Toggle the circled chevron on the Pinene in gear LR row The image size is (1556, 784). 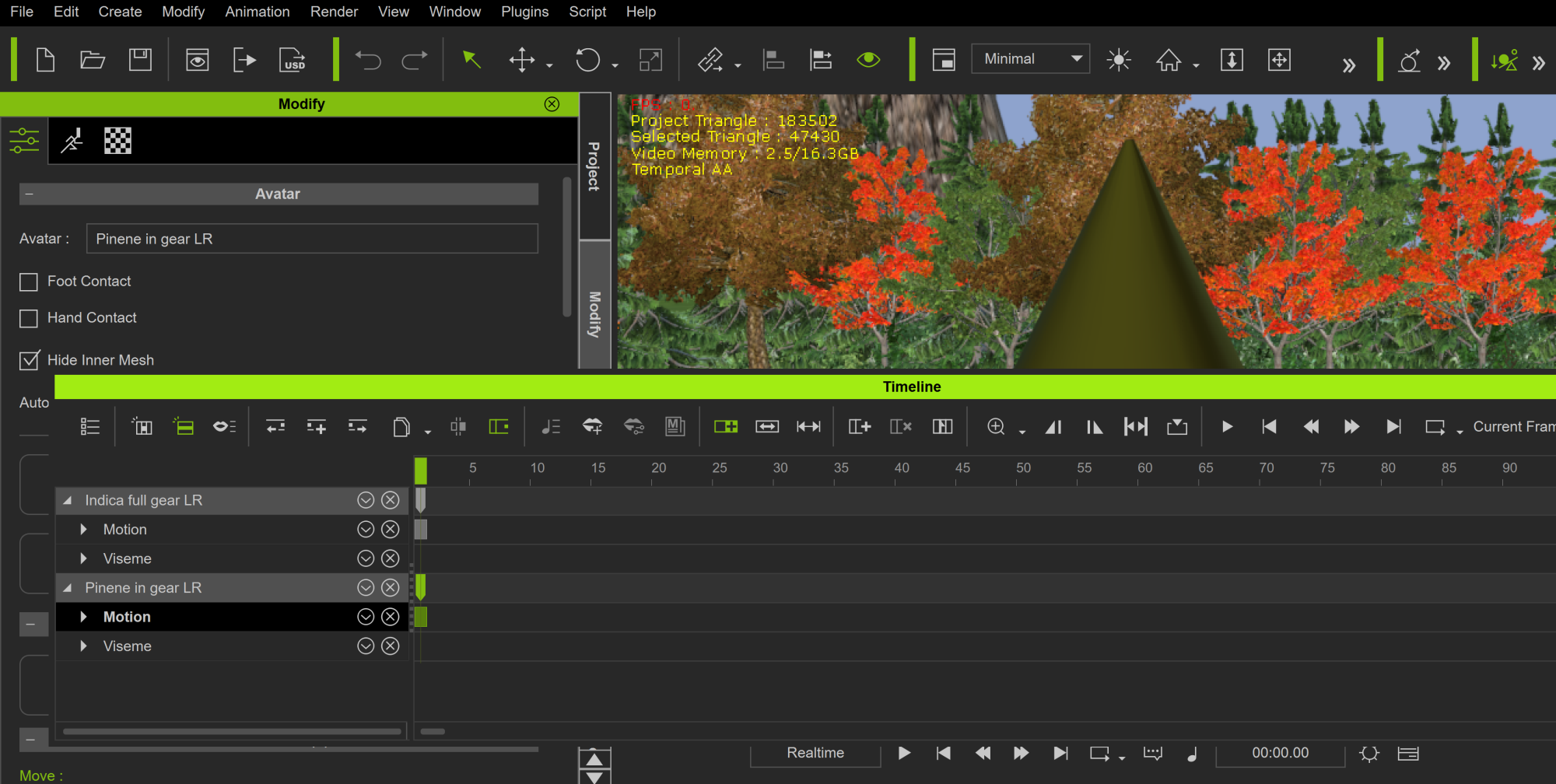[x=366, y=588]
